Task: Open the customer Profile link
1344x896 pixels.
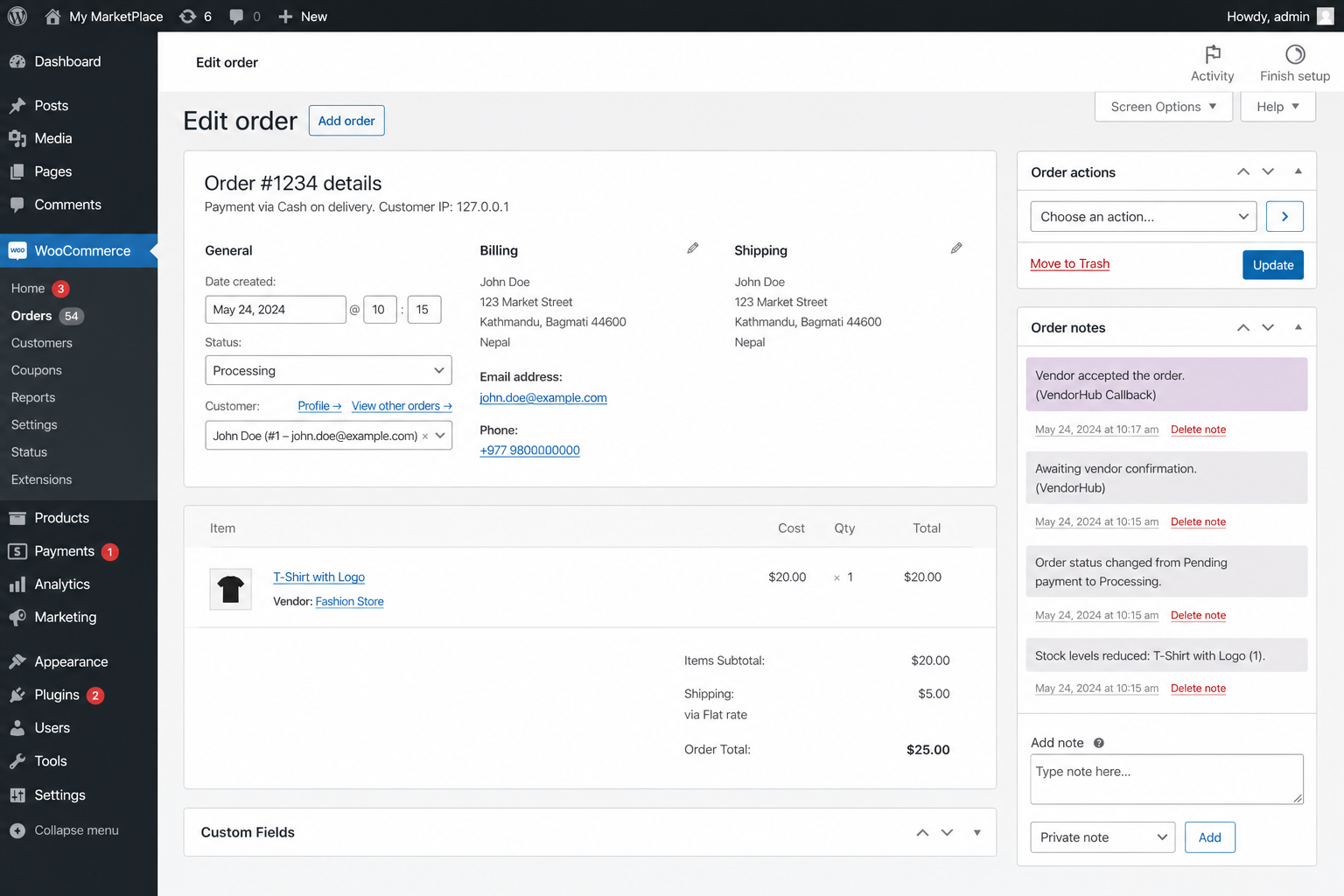Action: point(319,406)
